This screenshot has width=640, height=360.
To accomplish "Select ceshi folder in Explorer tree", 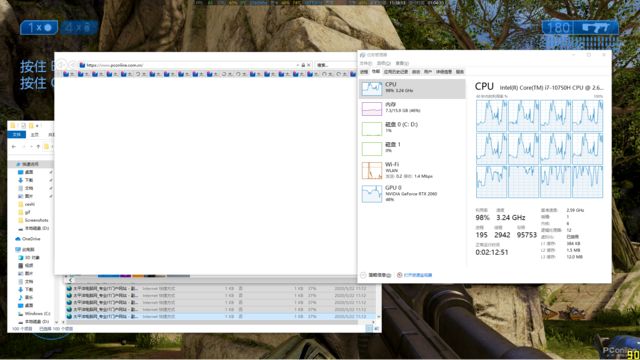I will [29, 204].
